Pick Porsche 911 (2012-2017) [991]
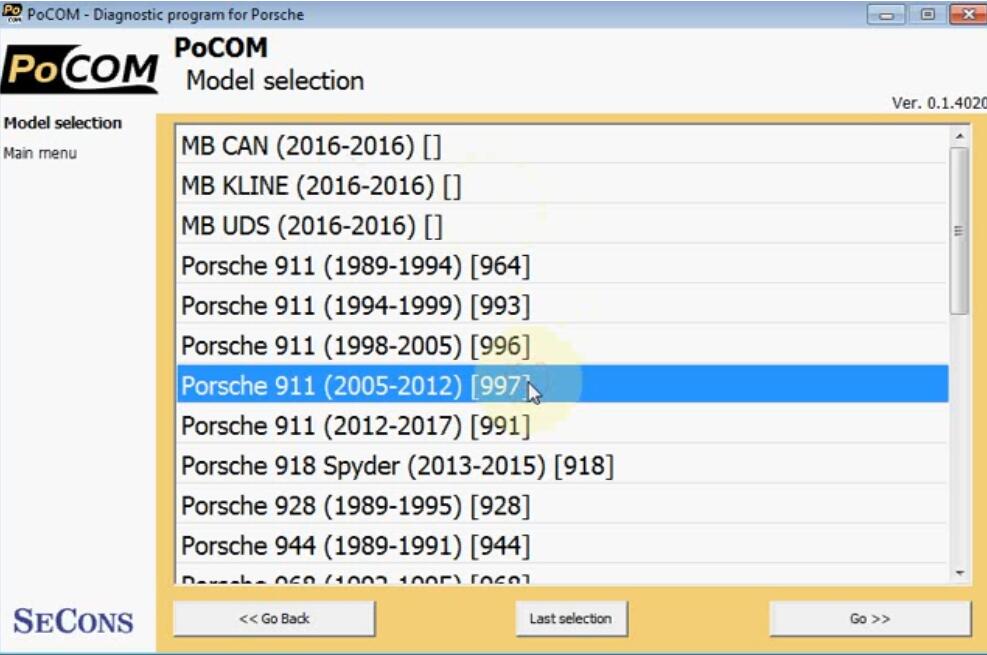 [562, 425]
